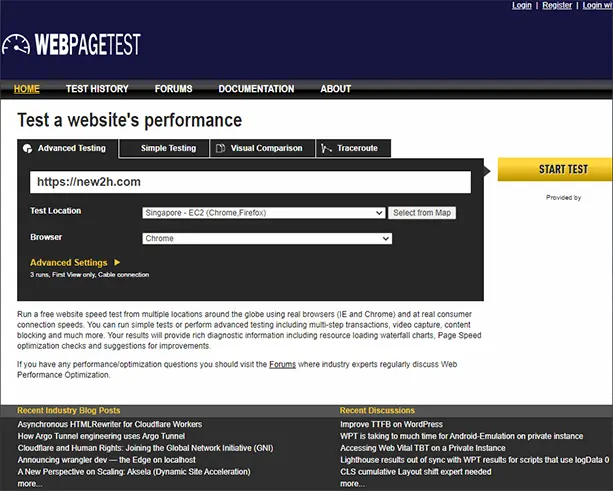Click the 'Test Location' label
The image size is (613, 491).
[x=56, y=211]
